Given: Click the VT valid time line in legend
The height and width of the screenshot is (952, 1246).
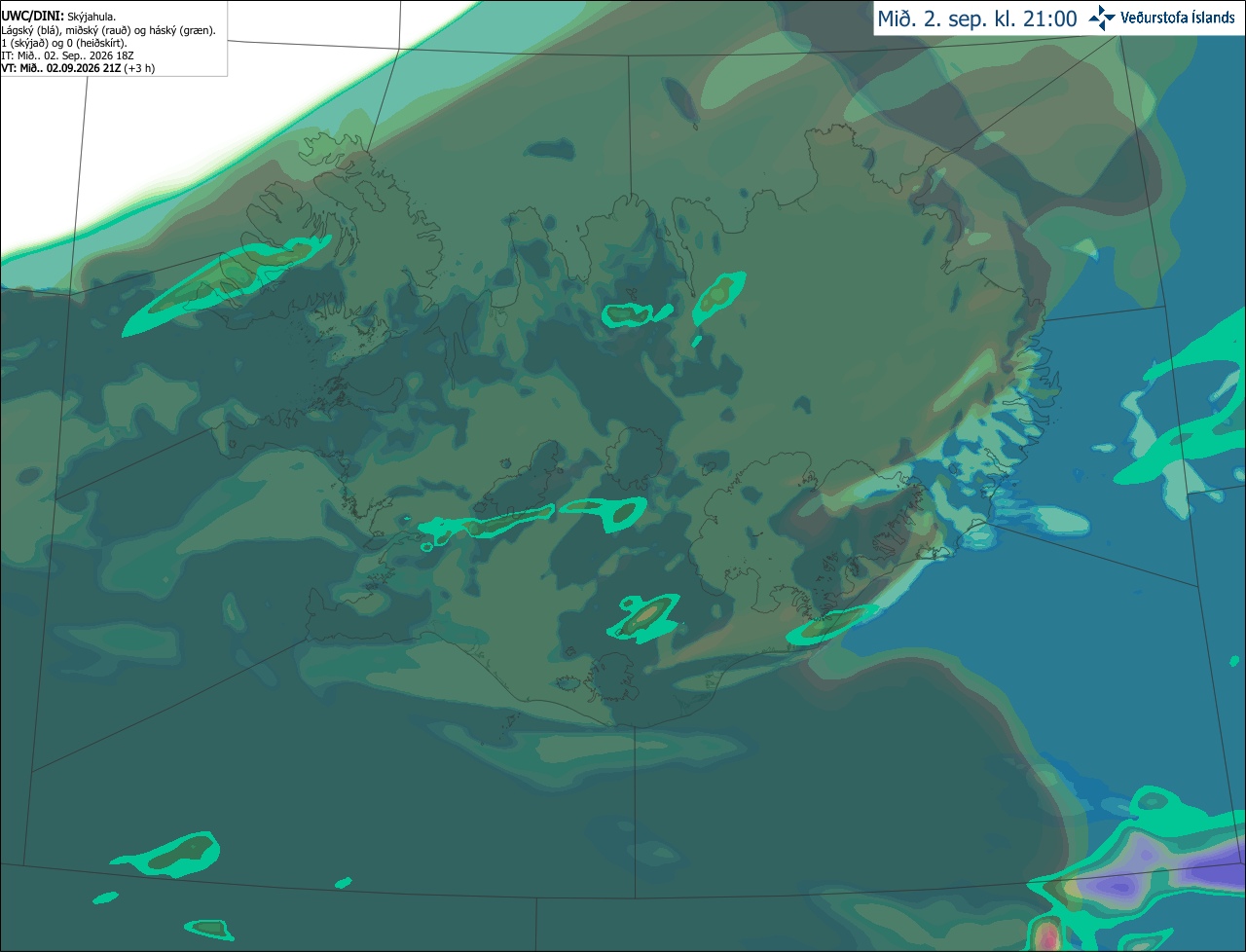Looking at the screenshot, I should [78, 68].
